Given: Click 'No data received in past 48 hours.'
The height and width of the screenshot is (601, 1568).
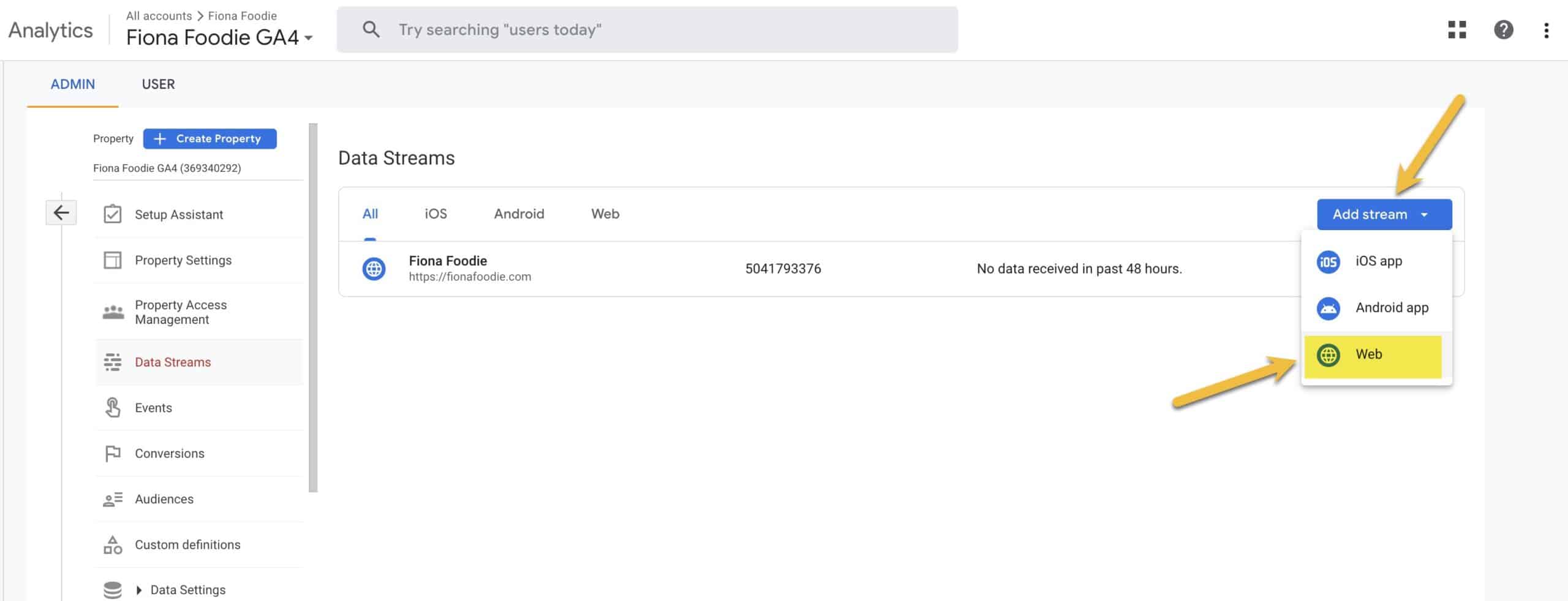Looking at the screenshot, I should point(1079,269).
